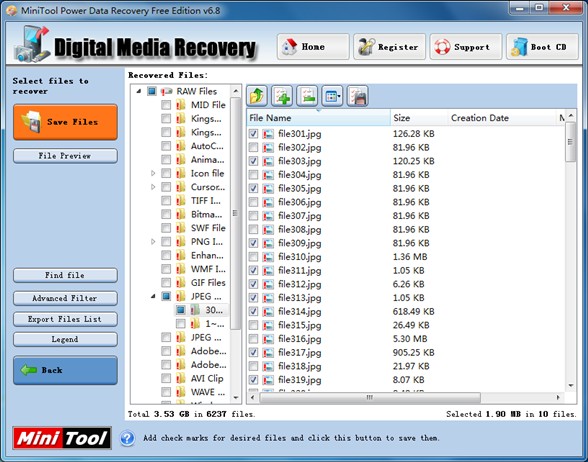Viewport: 588px width, 462px height.
Task: Click the AVI Clip folder icon
Action: point(181,378)
